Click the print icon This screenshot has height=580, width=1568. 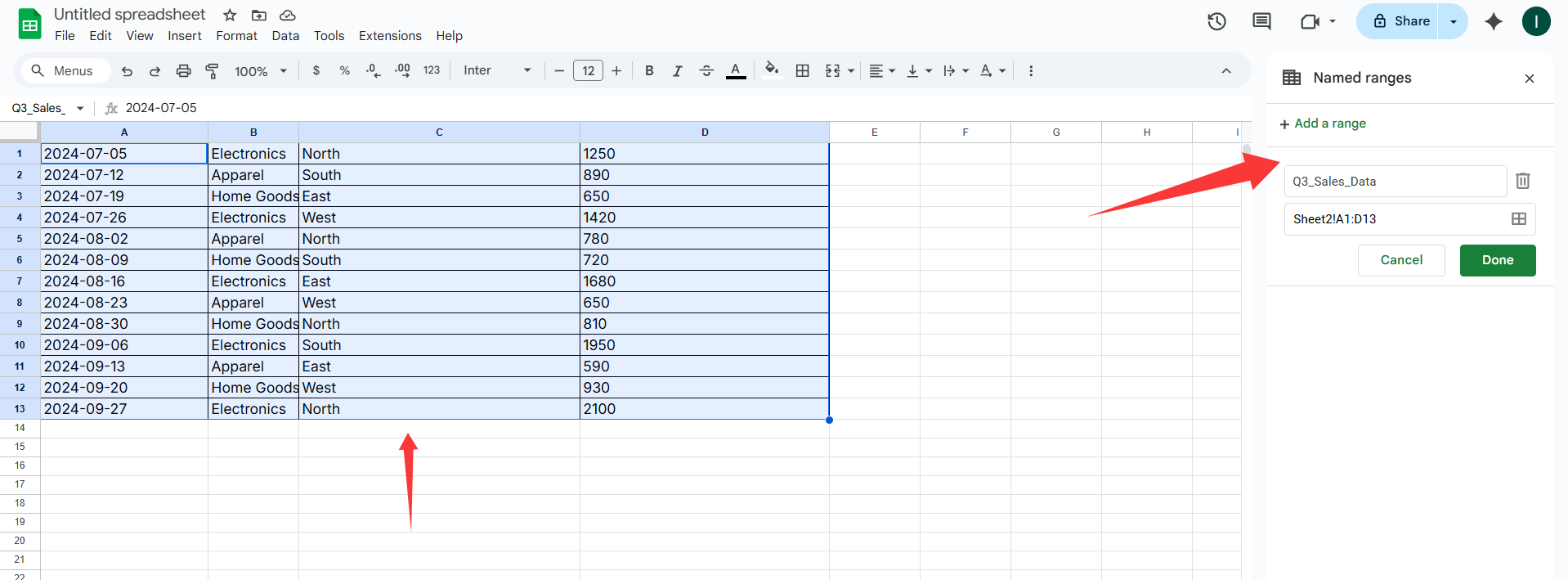point(183,71)
